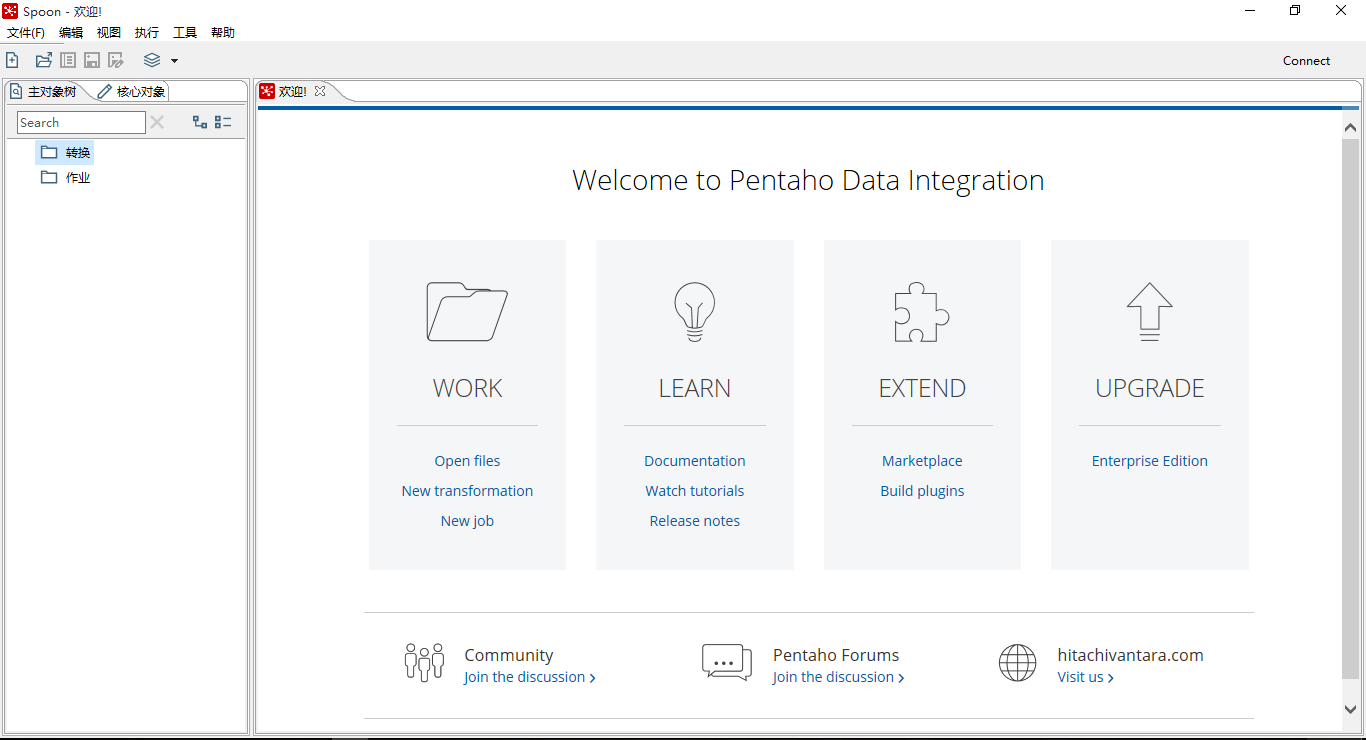Switch to the 核心对象 tab
1366x740 pixels.
pos(132,91)
